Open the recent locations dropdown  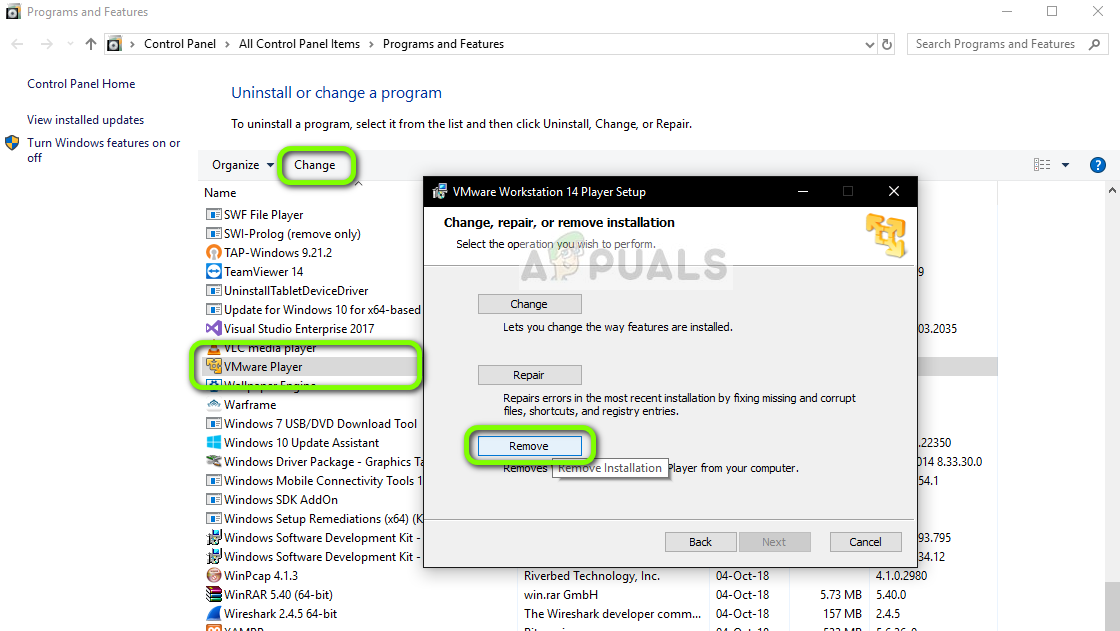(x=70, y=44)
